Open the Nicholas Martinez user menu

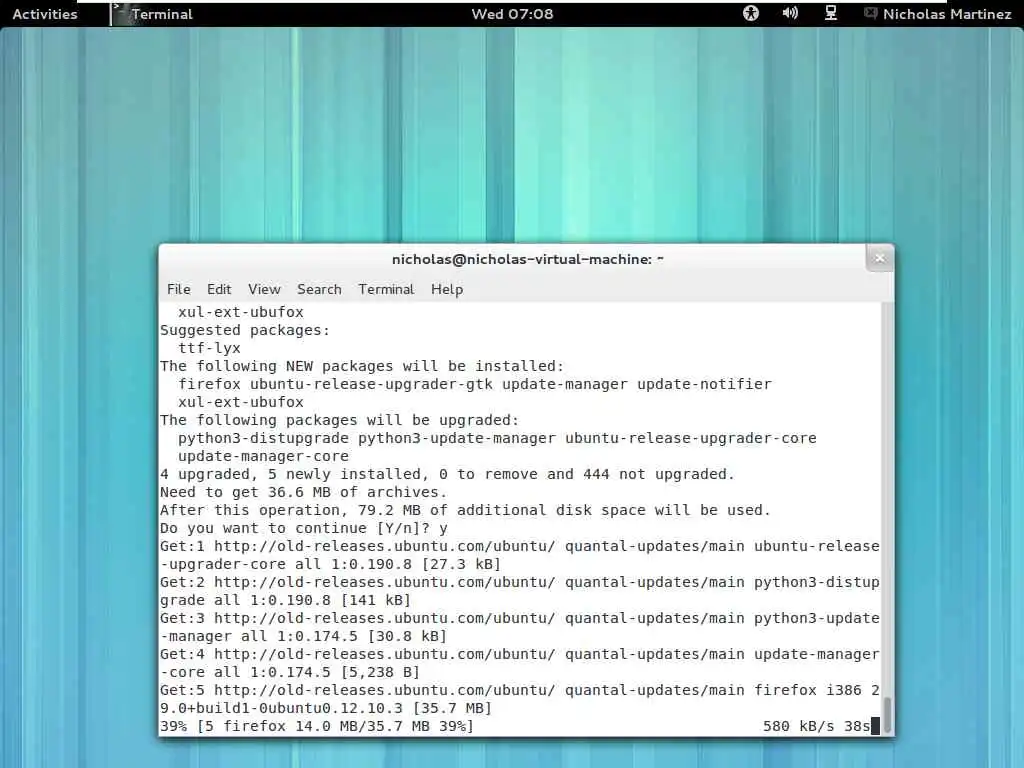click(x=947, y=14)
